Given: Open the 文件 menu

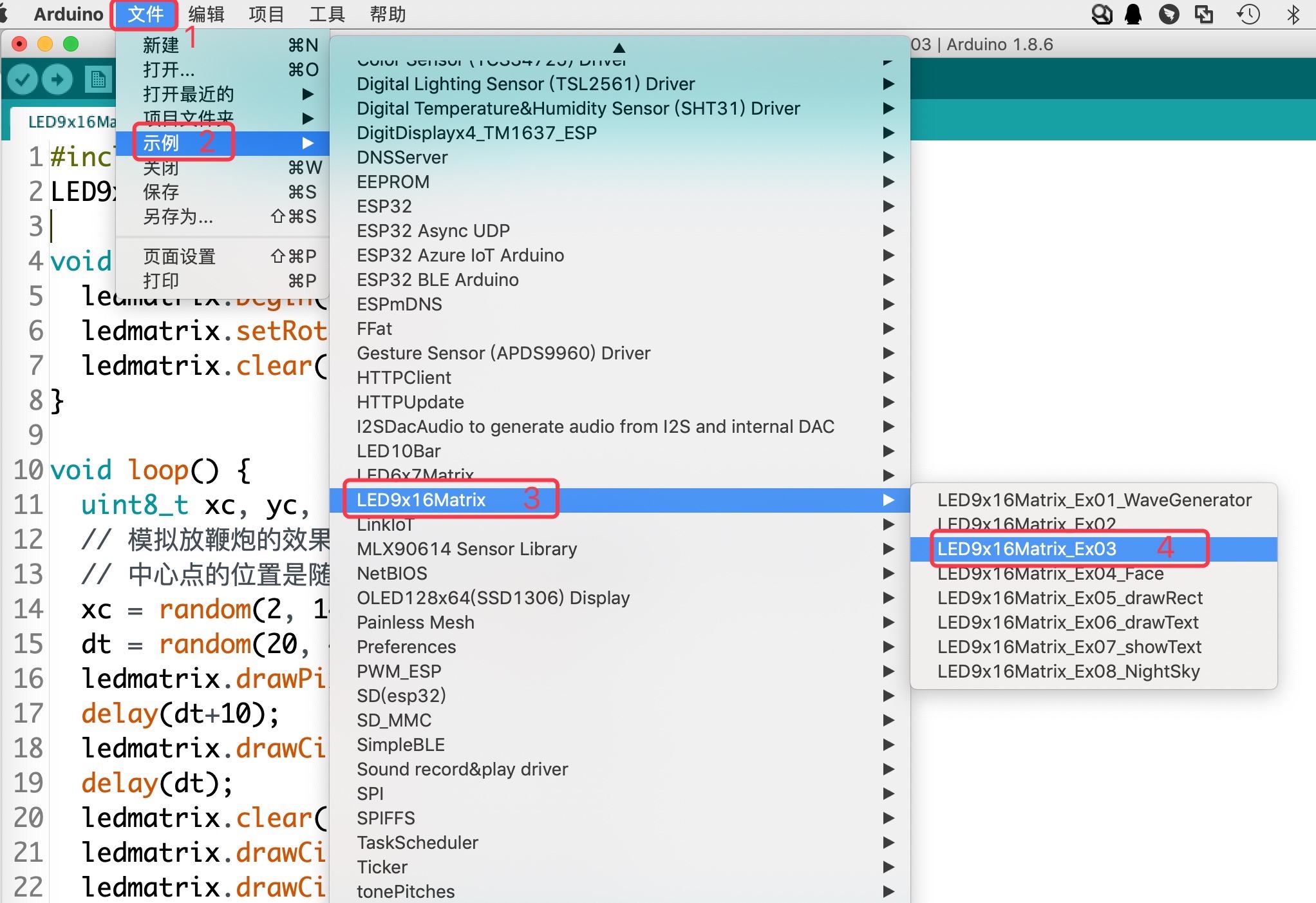Looking at the screenshot, I should pyautogui.click(x=145, y=14).
